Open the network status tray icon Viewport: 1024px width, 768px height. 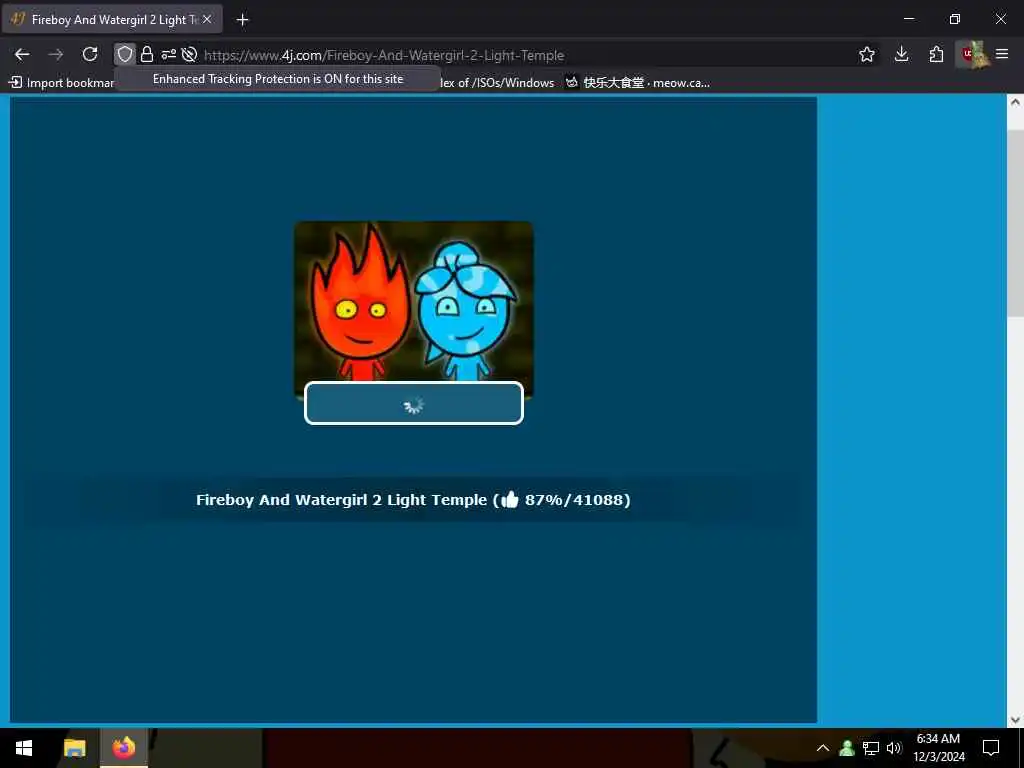(871, 748)
